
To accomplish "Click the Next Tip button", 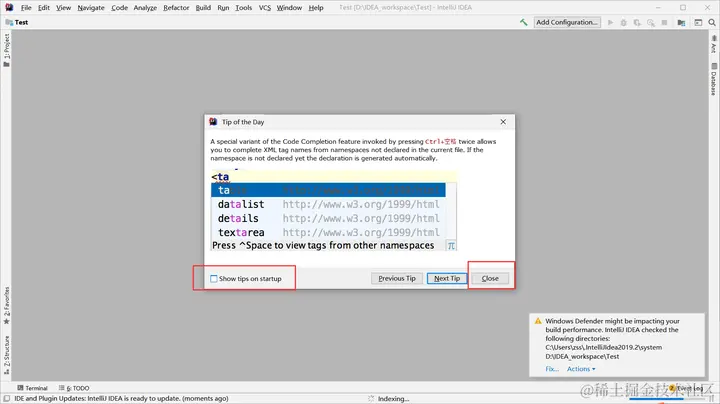I will tap(447, 278).
